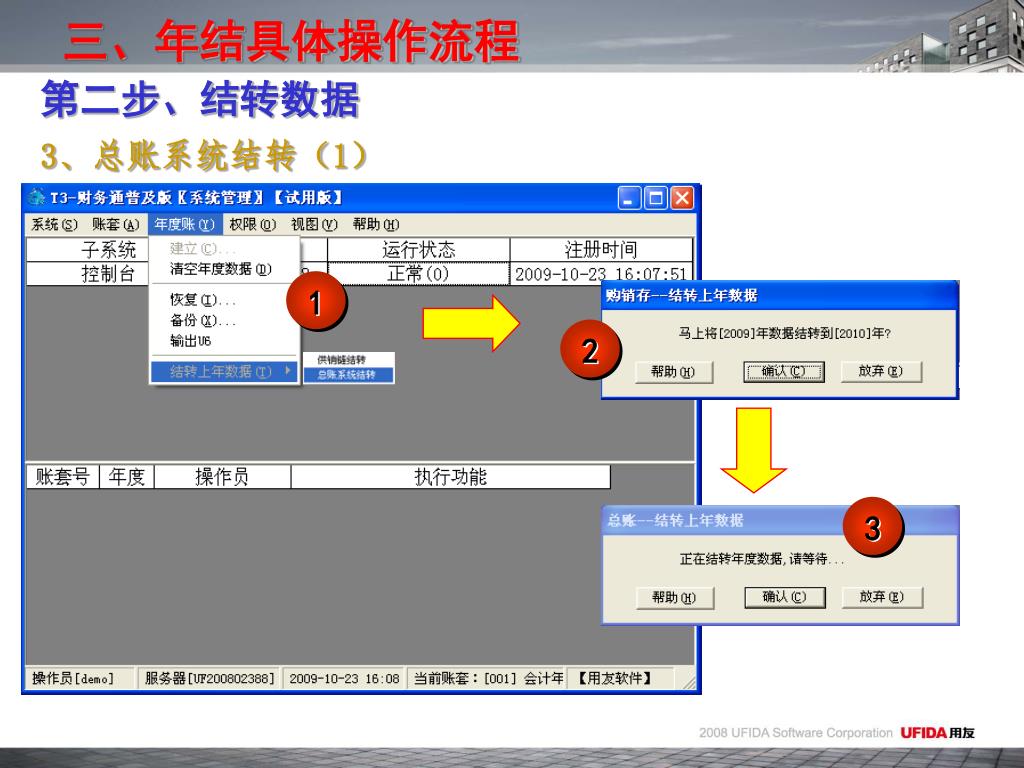1024x768 pixels.
Task: Maximize the T3 系统管理 window
Action: 656,198
